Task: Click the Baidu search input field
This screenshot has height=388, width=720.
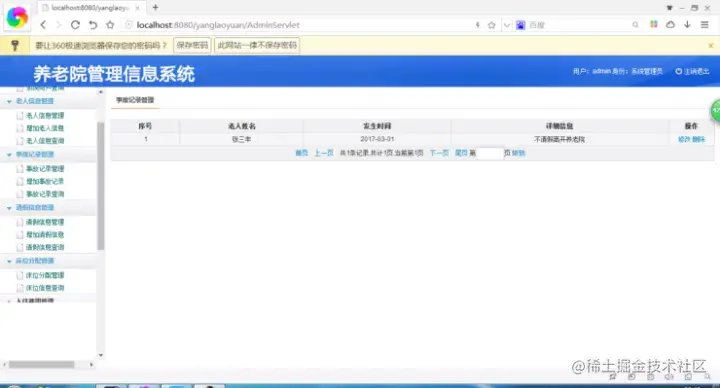Action: (x=579, y=25)
